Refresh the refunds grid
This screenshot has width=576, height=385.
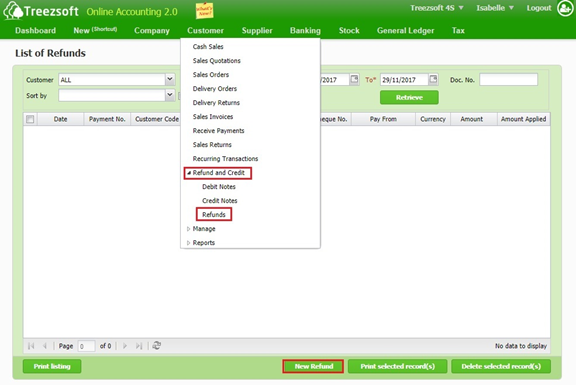(156, 346)
